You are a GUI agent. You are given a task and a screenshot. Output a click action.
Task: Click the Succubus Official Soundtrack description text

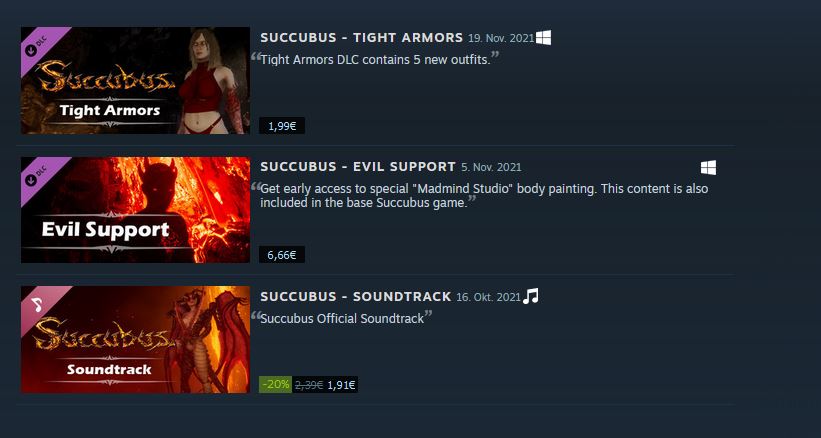click(341, 319)
